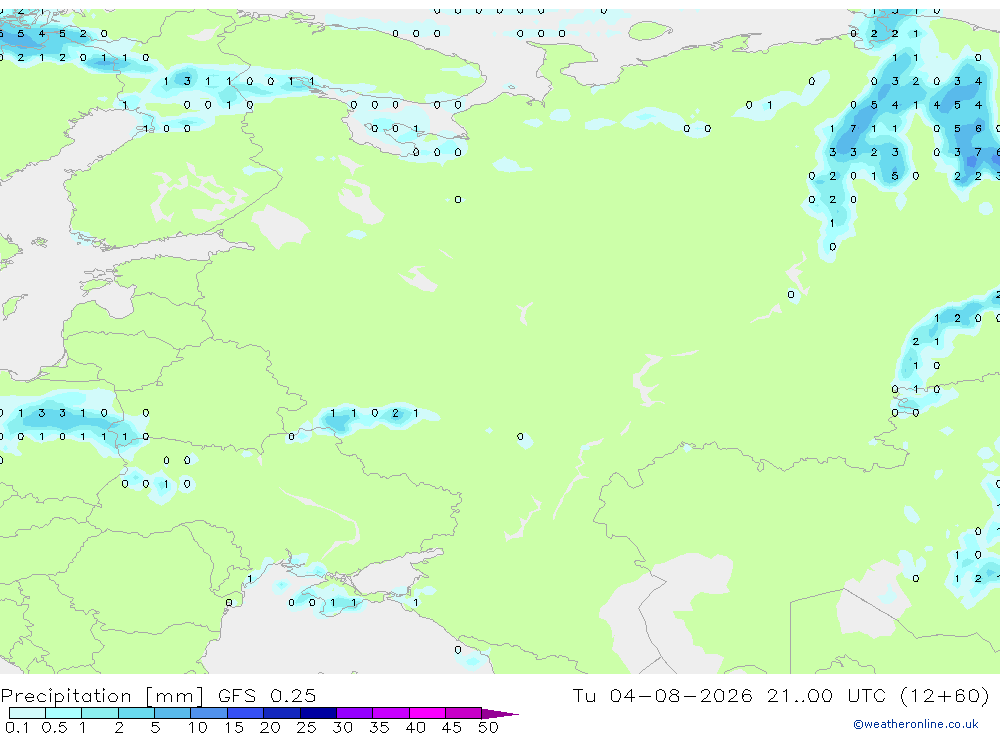
Task: Click the "GFS 0.25" model label
Action: pyautogui.click(x=267, y=695)
